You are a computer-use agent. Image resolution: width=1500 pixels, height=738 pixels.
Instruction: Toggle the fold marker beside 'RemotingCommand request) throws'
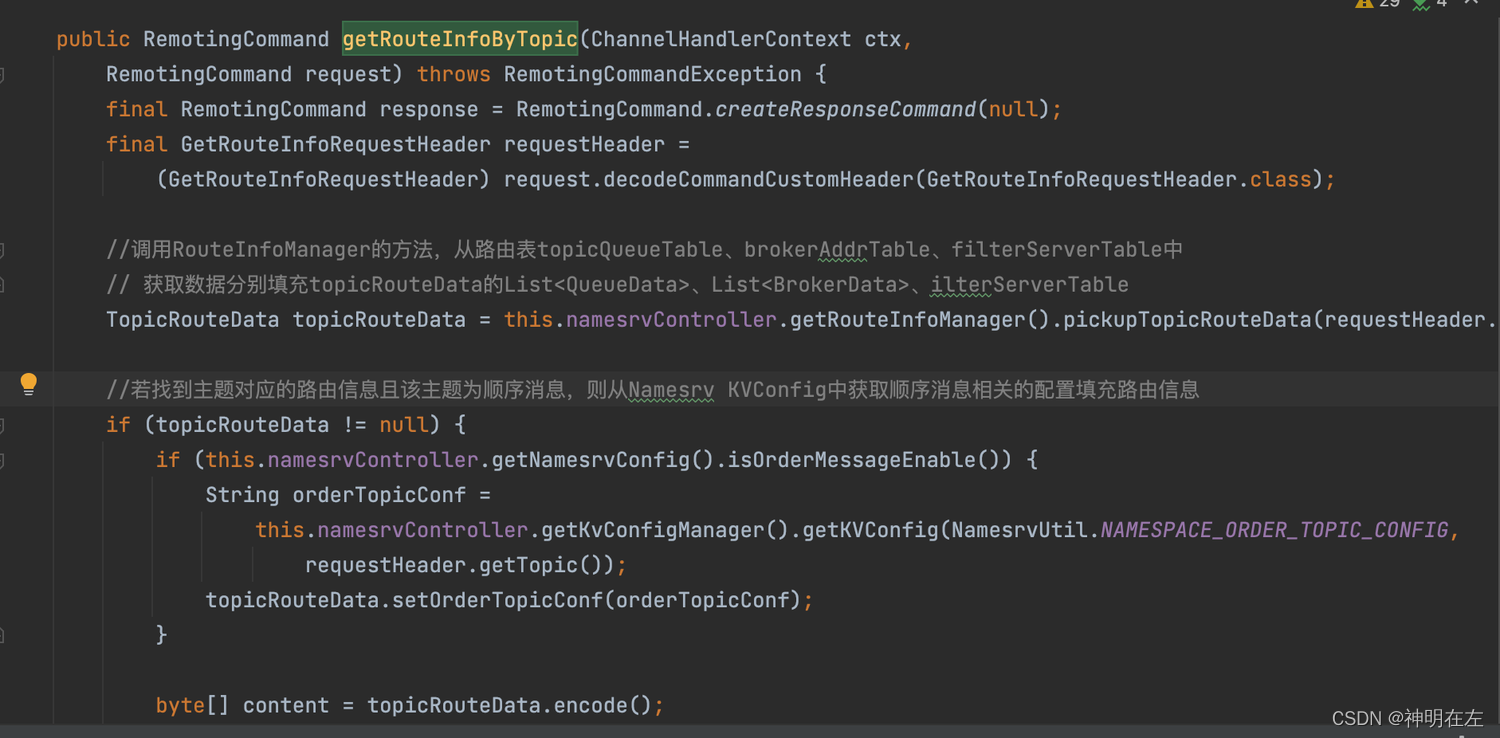(x=3, y=75)
